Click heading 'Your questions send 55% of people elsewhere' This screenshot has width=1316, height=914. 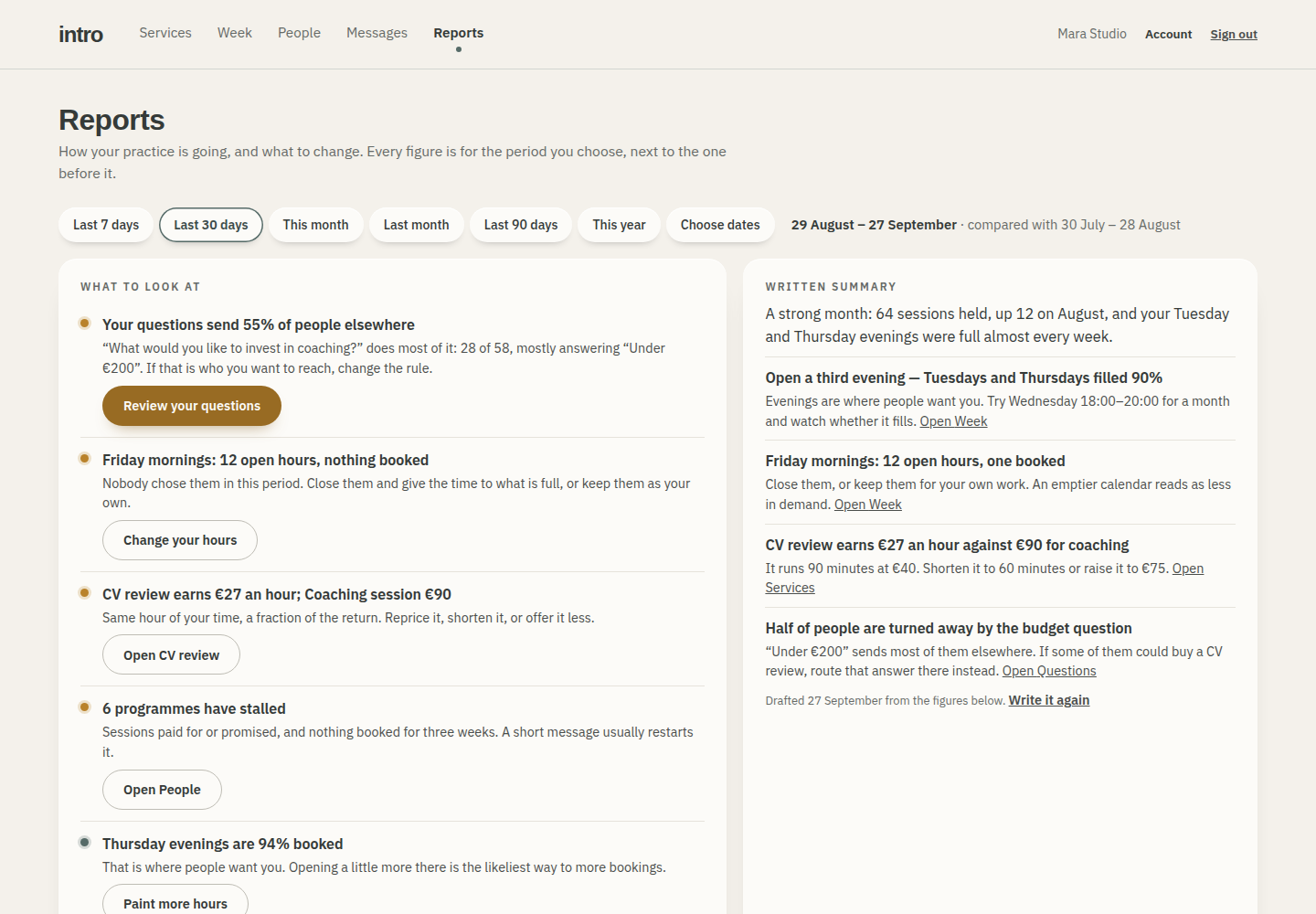(x=259, y=324)
